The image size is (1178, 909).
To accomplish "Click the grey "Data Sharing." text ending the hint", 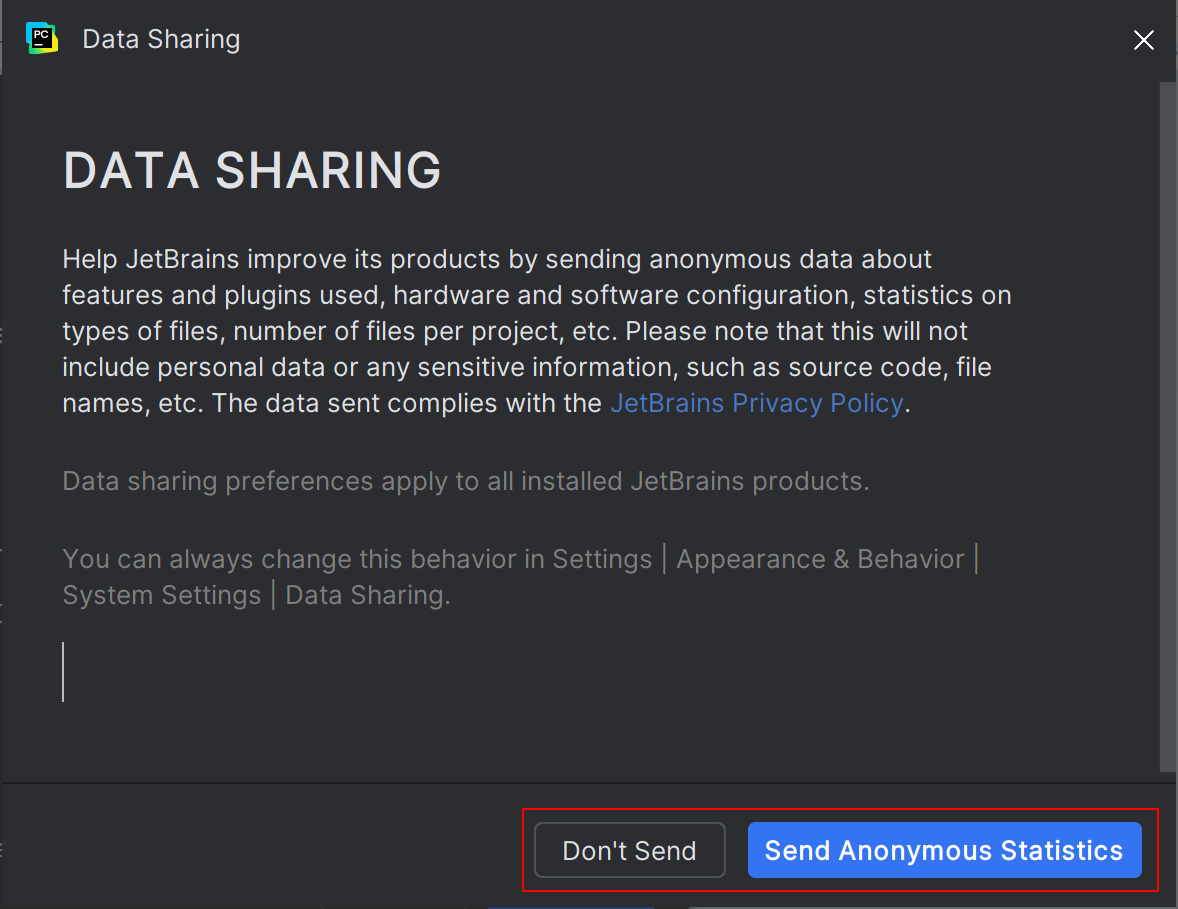I will [367, 595].
